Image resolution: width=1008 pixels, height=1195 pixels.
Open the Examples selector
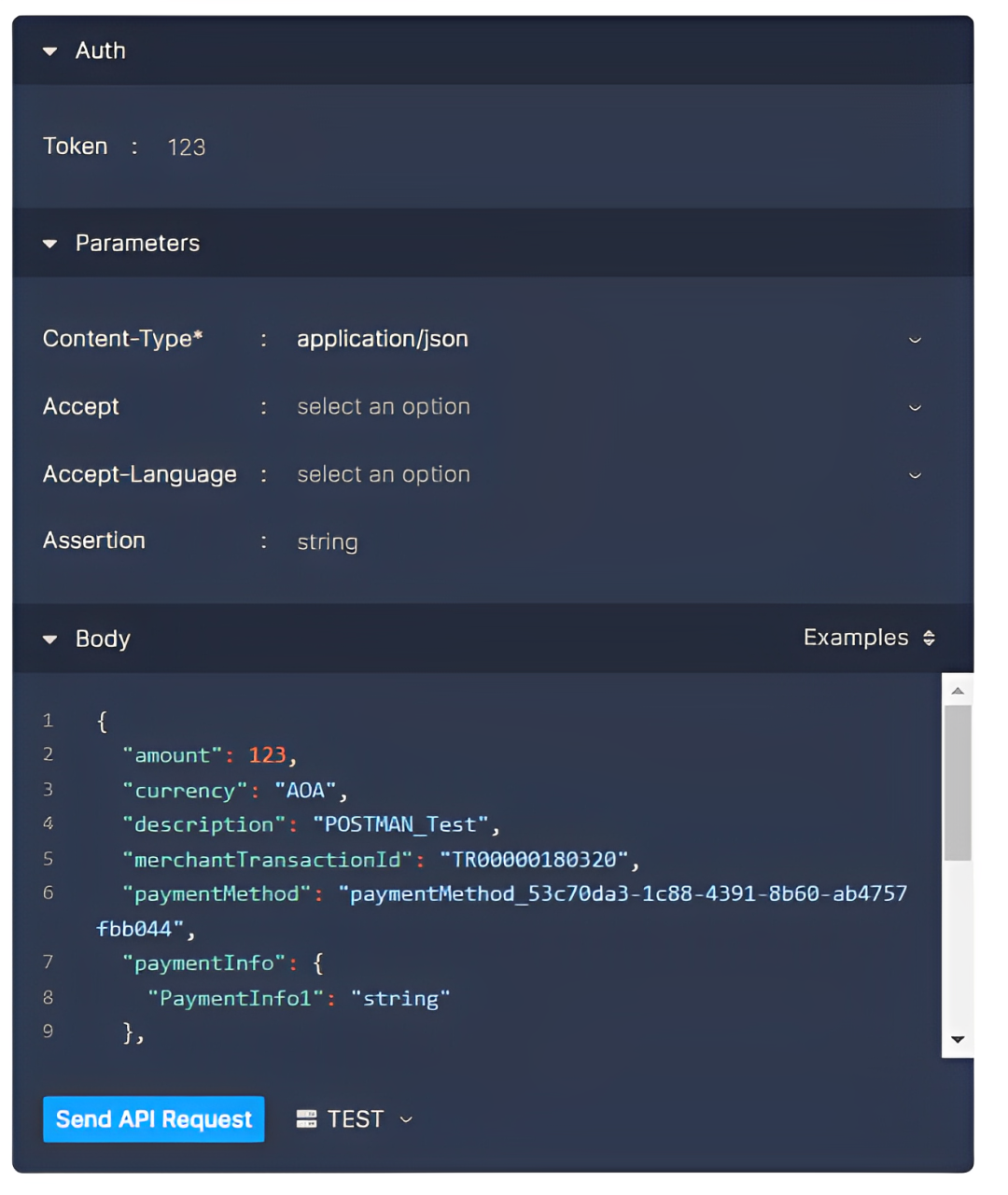tap(869, 638)
